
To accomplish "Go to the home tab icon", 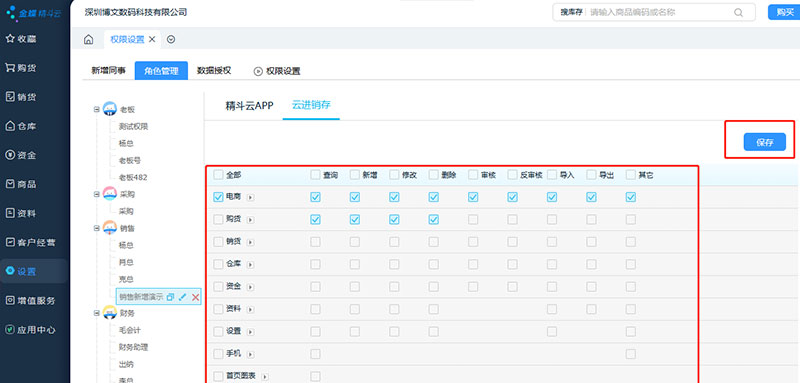I will pos(88,40).
